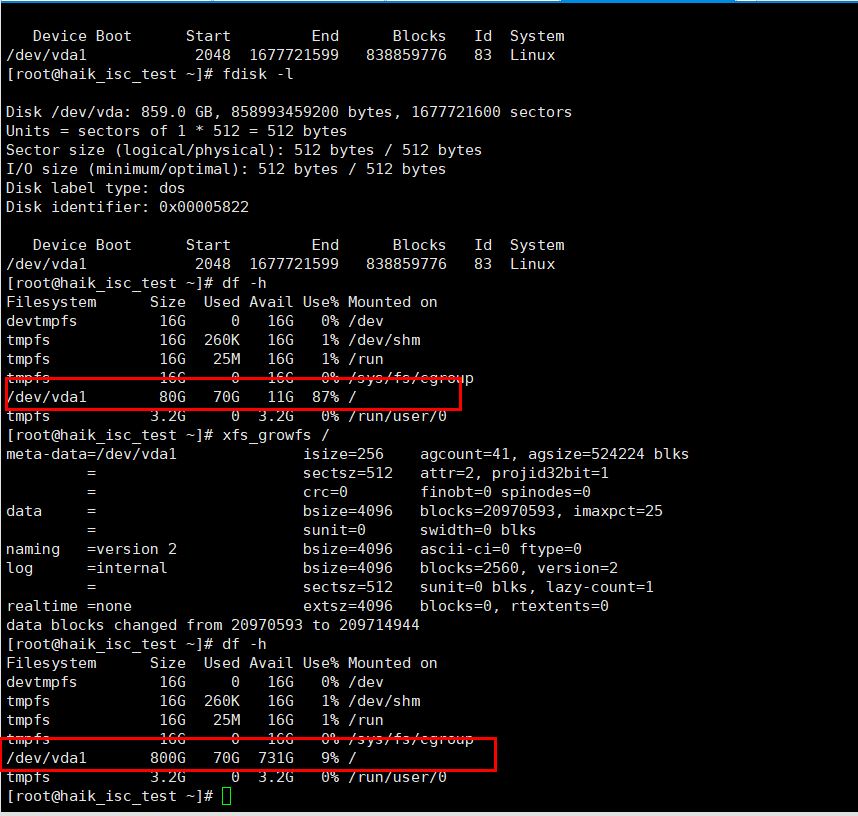Click "=internal" on the log row
The height and width of the screenshot is (816, 858).
point(127,568)
